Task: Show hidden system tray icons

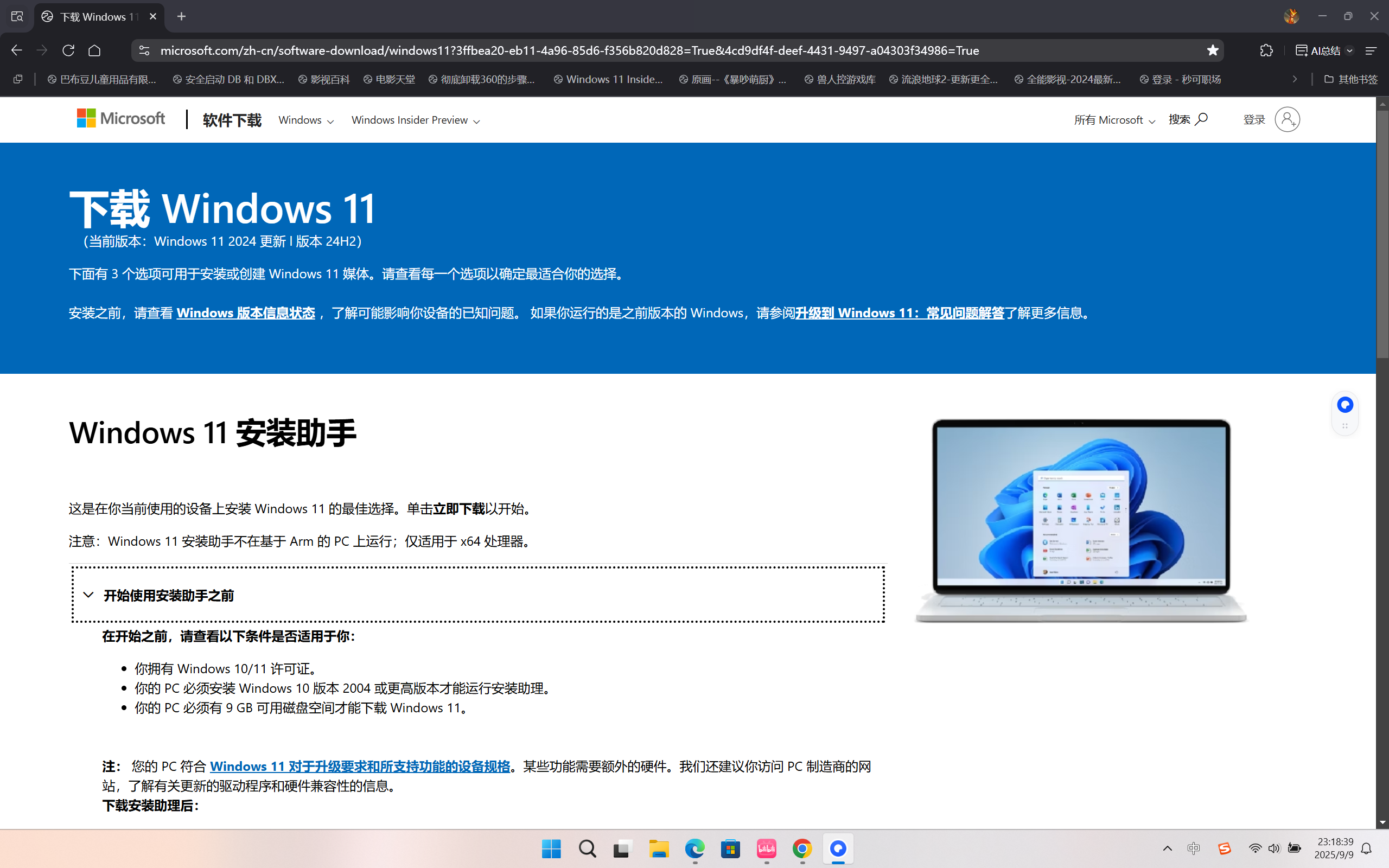Action: click(x=1167, y=848)
